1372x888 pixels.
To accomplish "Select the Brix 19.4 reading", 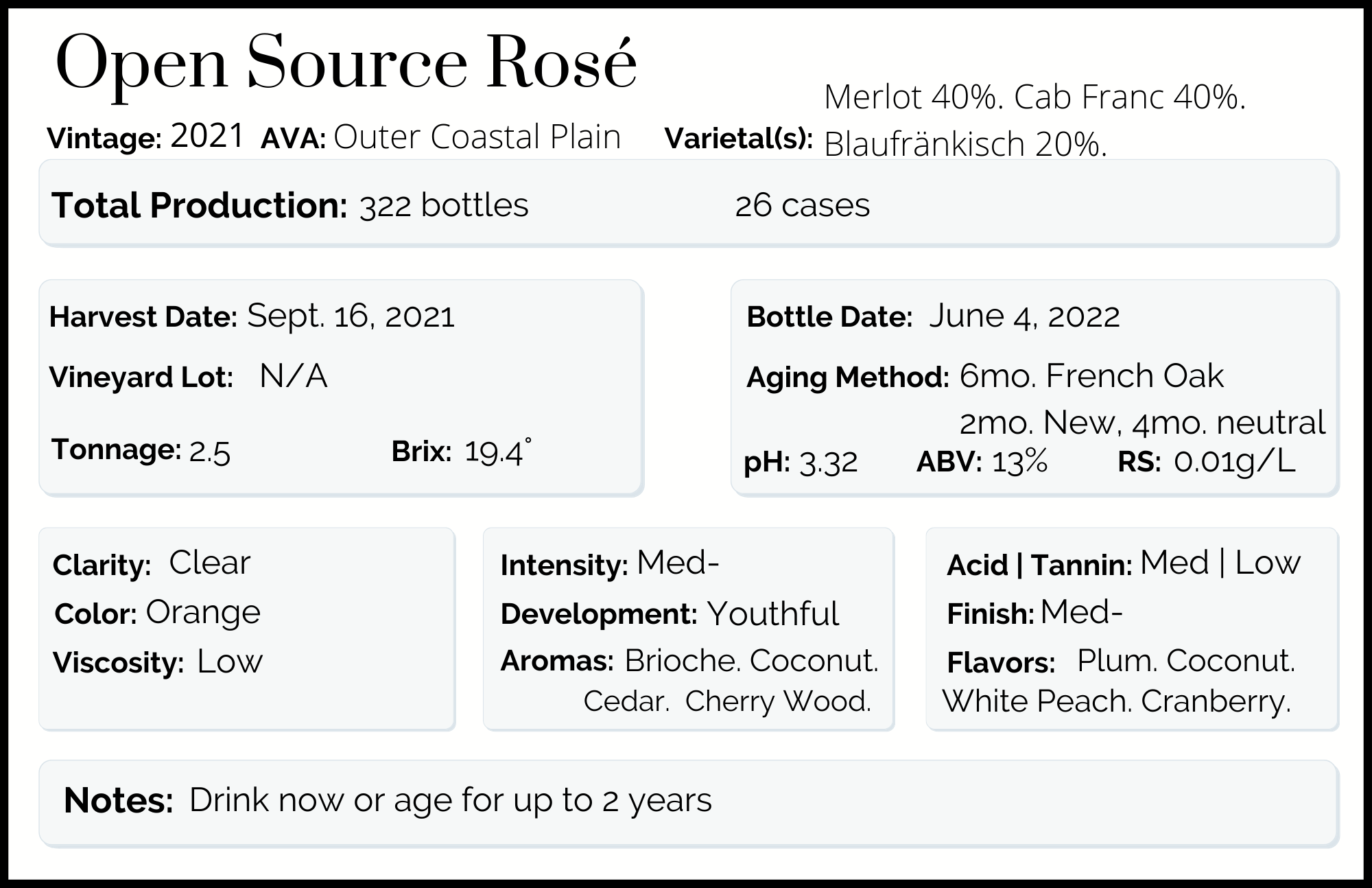I will pyautogui.click(x=497, y=451).
